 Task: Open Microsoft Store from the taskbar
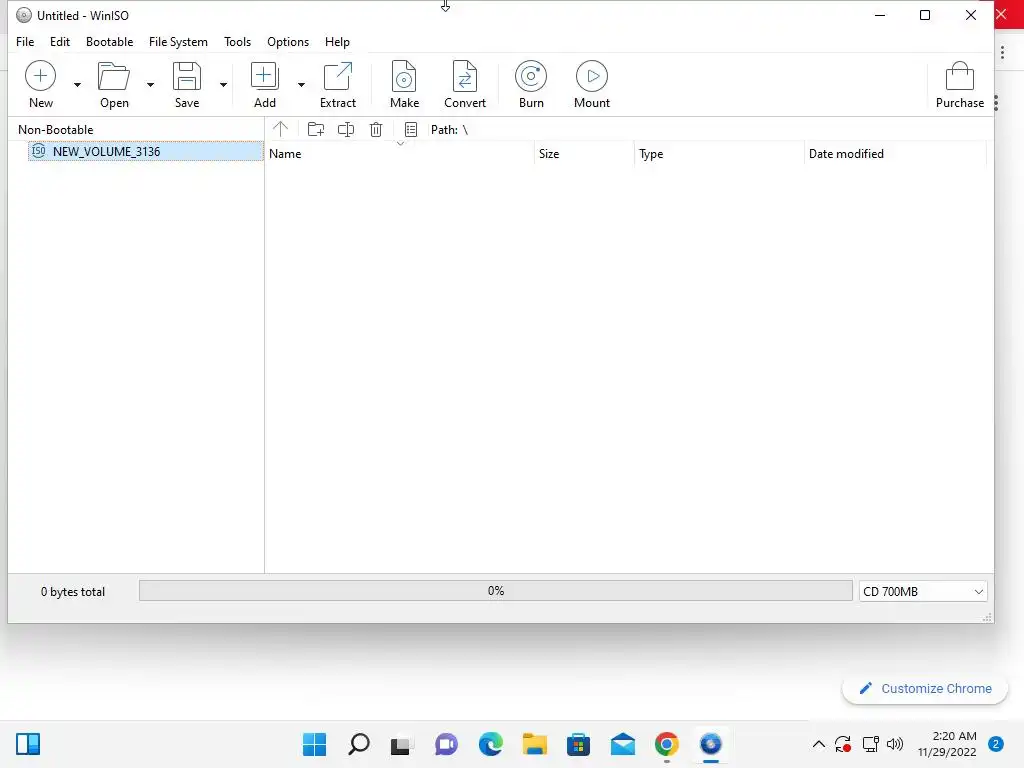point(579,744)
